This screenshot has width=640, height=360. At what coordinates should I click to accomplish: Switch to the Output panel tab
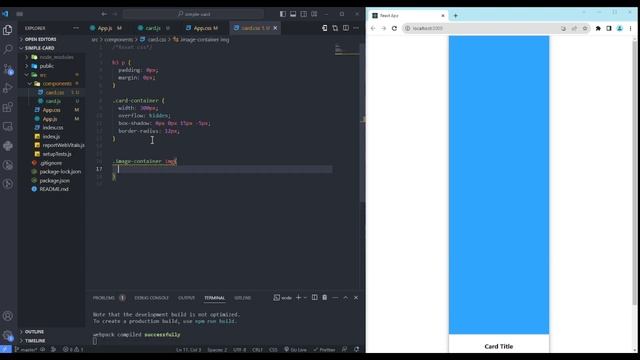(186, 298)
